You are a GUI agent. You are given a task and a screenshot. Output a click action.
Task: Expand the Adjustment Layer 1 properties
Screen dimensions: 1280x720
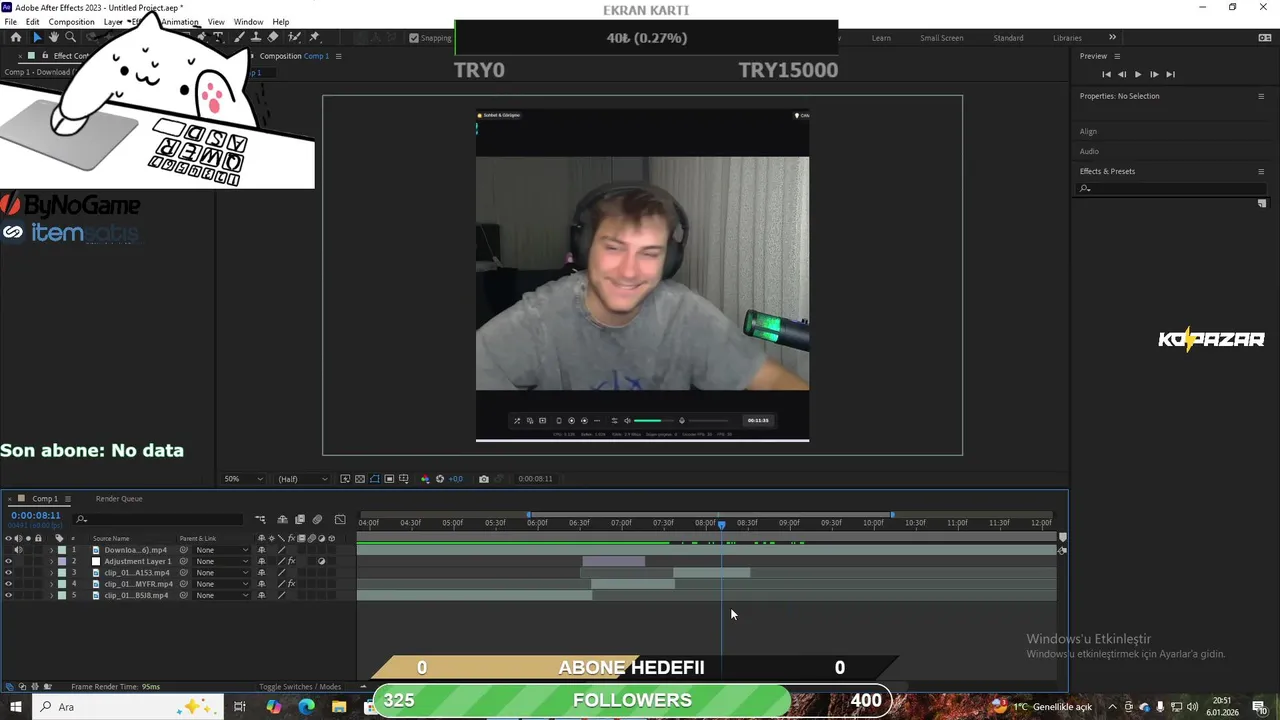point(51,561)
